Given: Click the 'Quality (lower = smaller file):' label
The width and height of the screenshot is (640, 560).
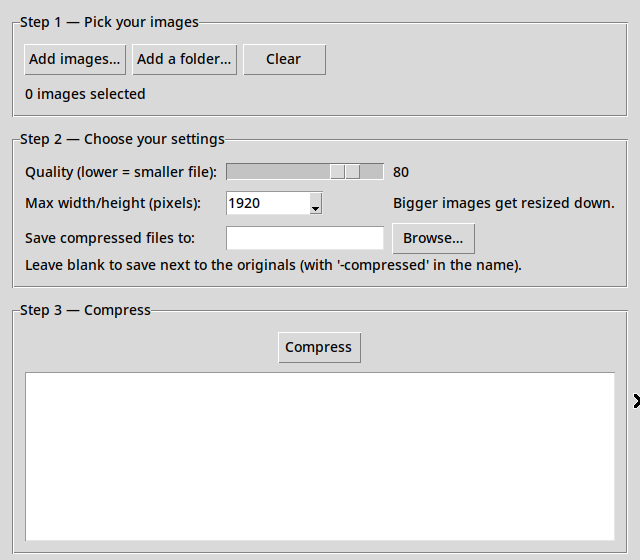Looking at the screenshot, I should coord(121,172).
